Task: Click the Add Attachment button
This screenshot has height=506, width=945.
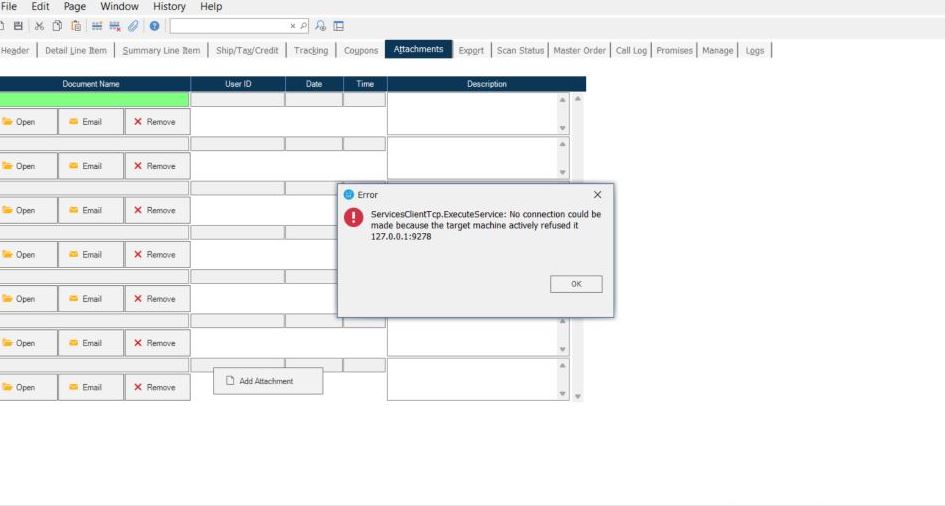Action: [x=267, y=381]
